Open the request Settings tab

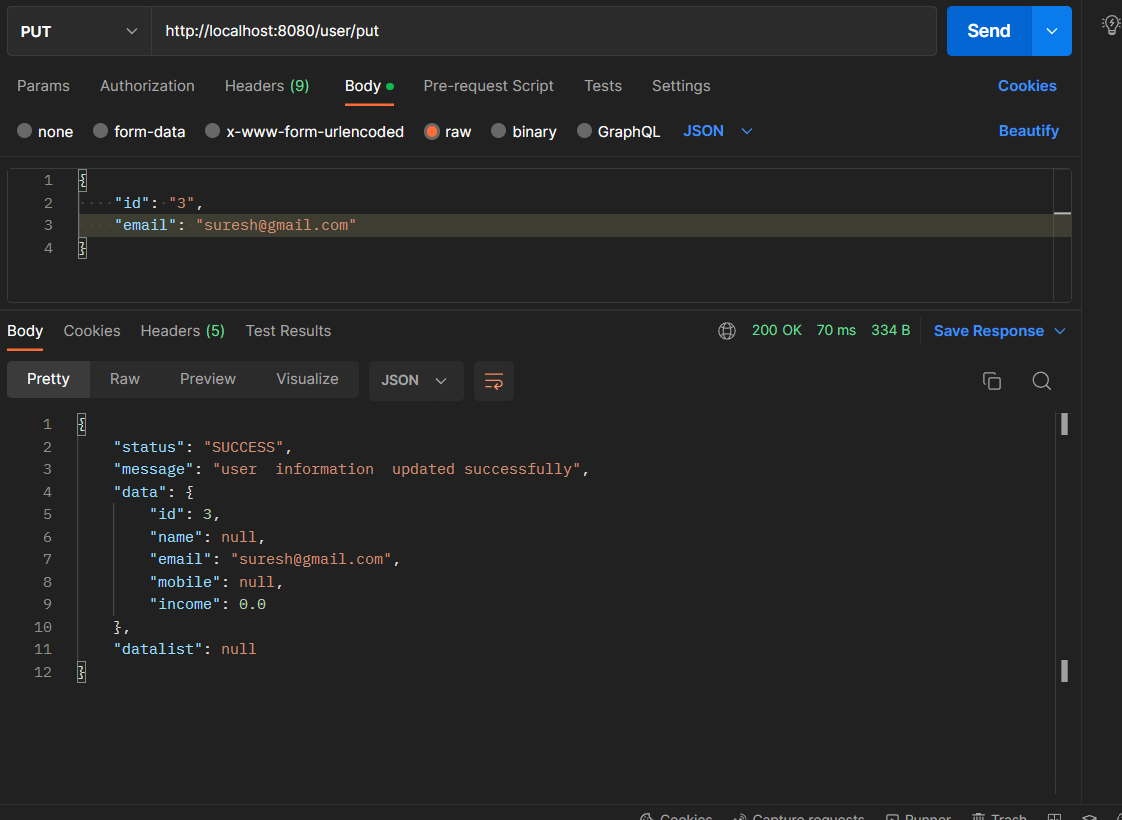click(x=681, y=86)
